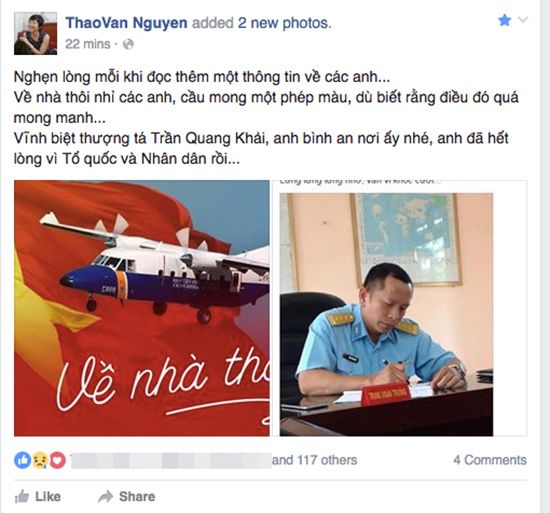550x513 pixels.
Task: Click the curved arrow Share icon
Action: (x=105, y=497)
